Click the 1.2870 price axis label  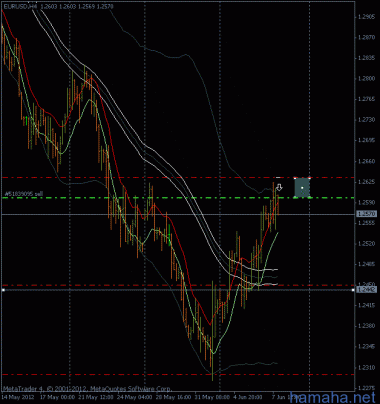(366, 37)
